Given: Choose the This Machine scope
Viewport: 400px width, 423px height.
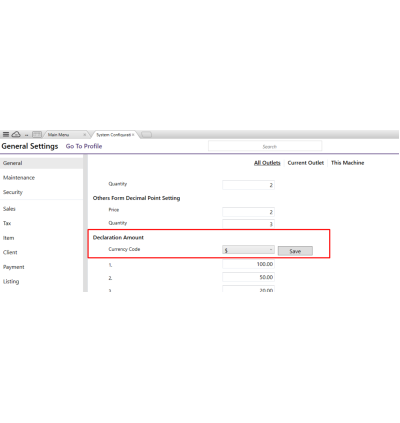Looking at the screenshot, I should click(x=348, y=163).
